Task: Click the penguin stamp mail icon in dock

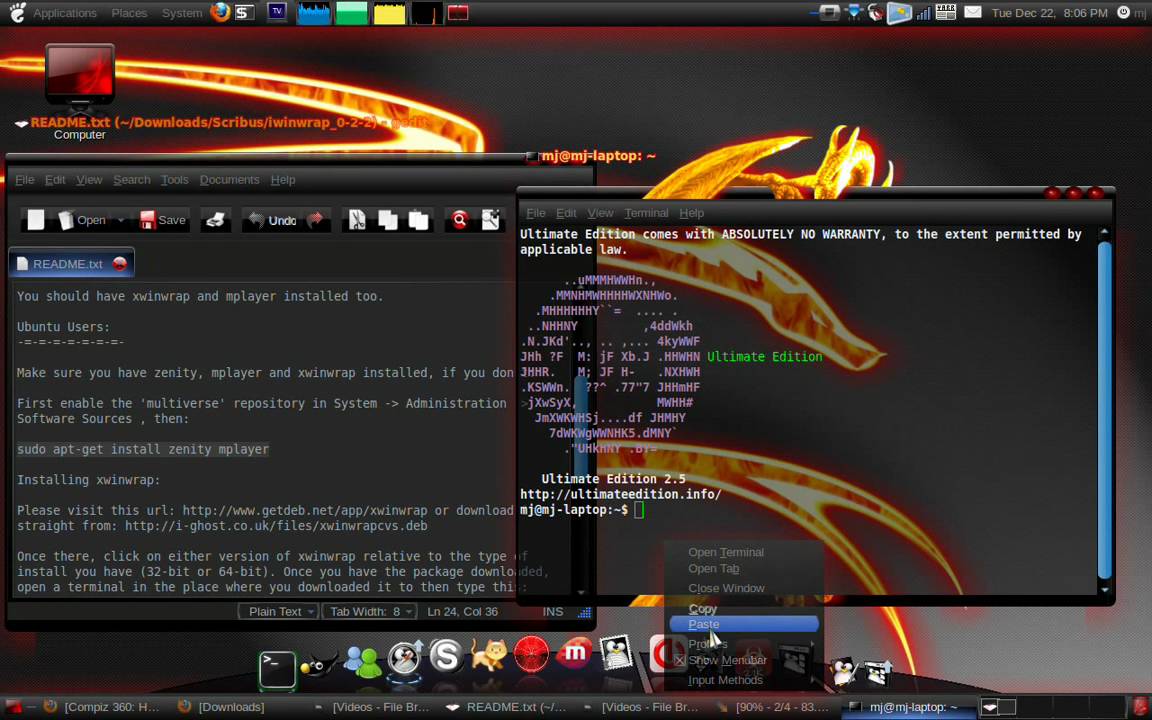Action: coord(616,652)
